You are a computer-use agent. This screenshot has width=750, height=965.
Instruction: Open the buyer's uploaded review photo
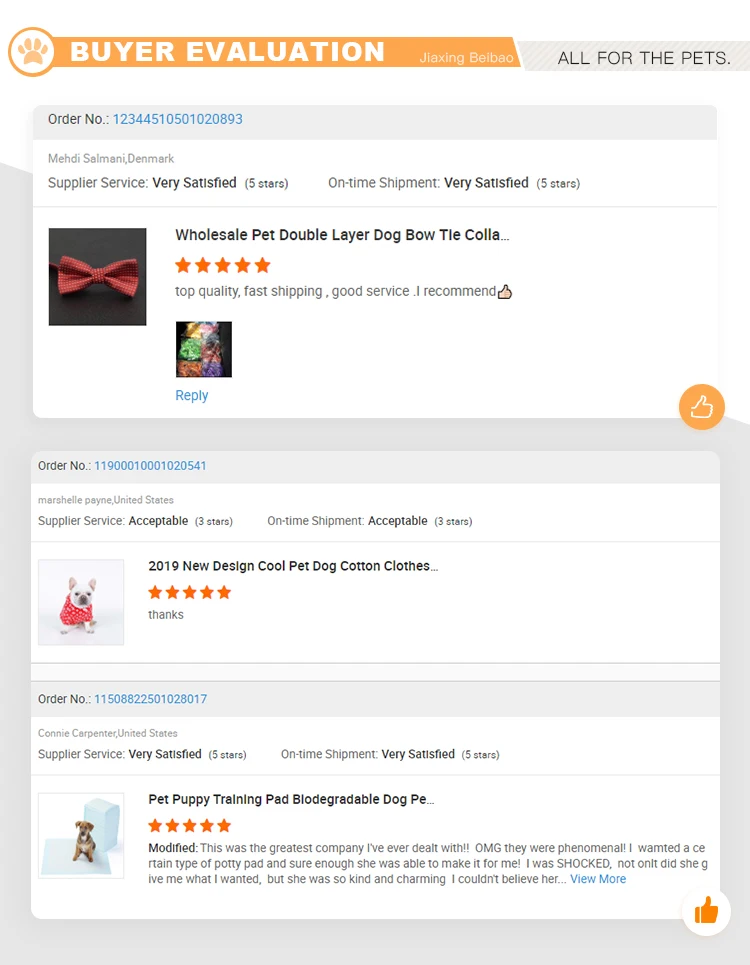click(x=204, y=349)
